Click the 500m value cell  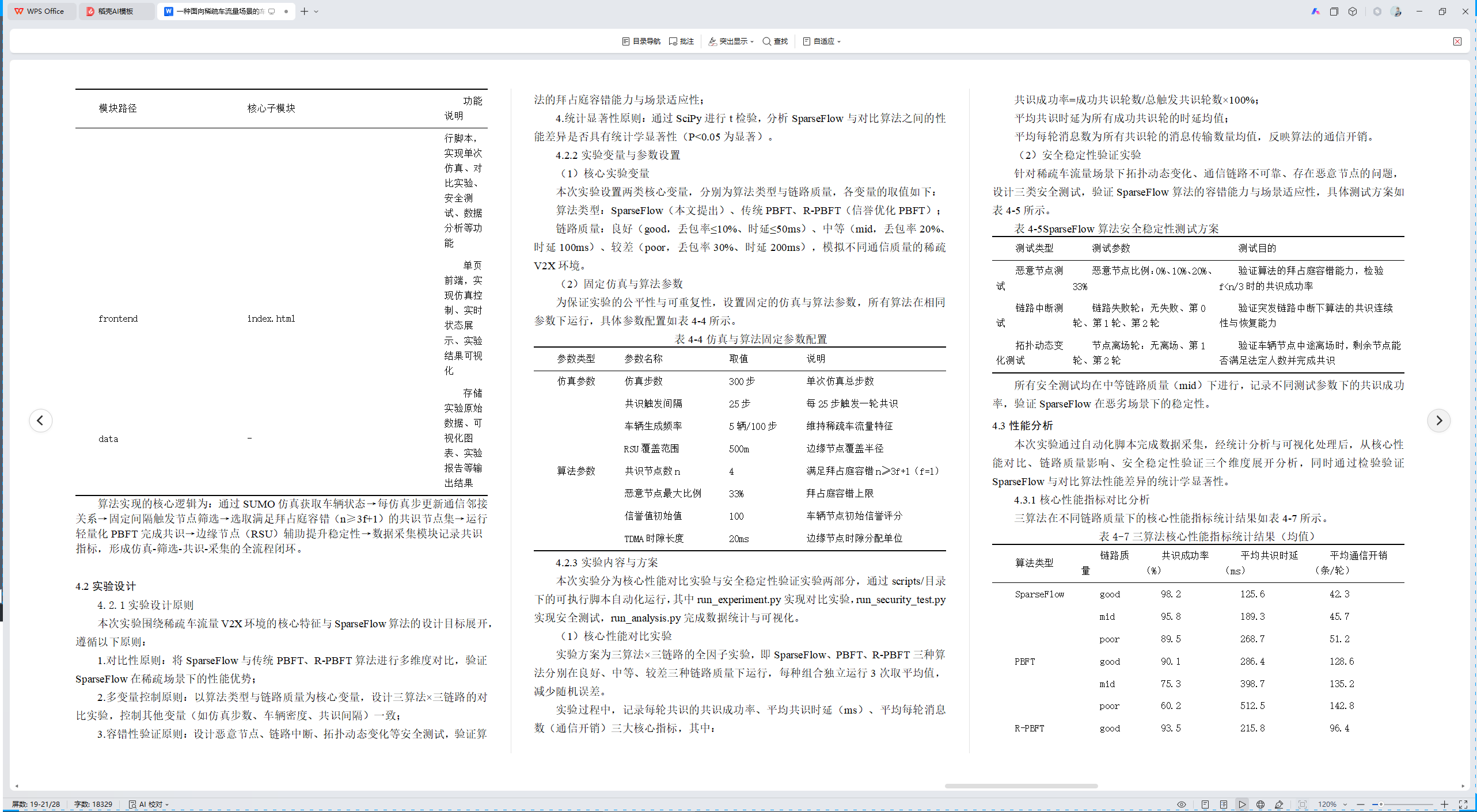click(739, 449)
